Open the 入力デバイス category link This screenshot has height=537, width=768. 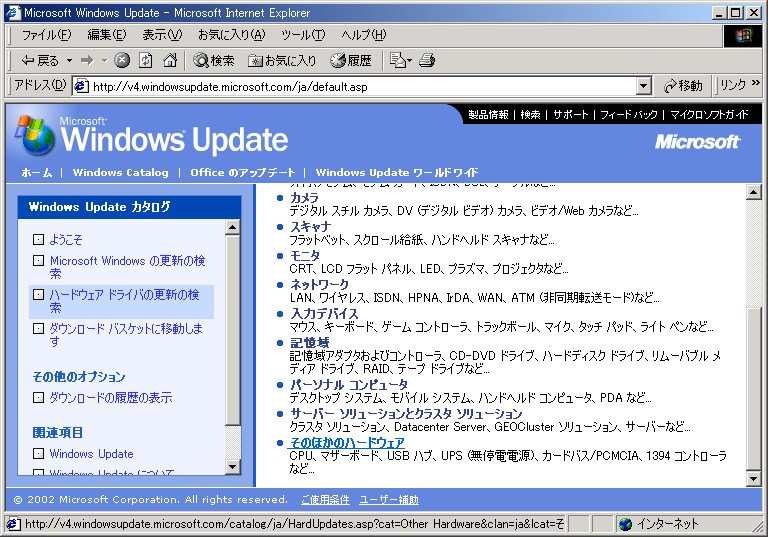[x=324, y=313]
